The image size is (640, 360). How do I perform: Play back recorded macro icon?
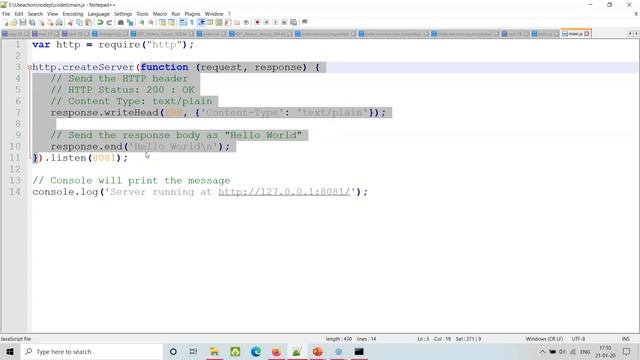275,22
